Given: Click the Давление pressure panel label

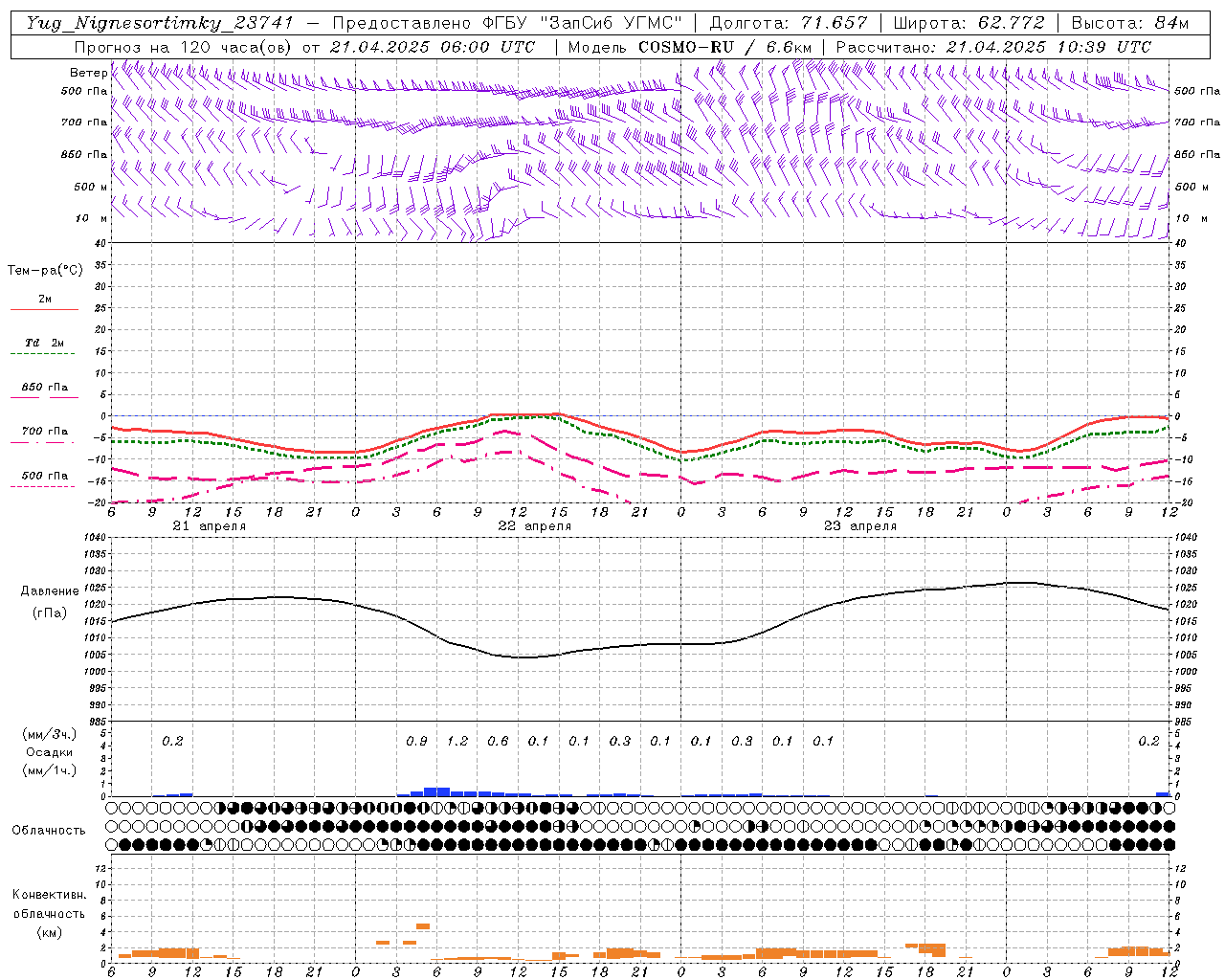Looking at the screenshot, I should point(49,591).
